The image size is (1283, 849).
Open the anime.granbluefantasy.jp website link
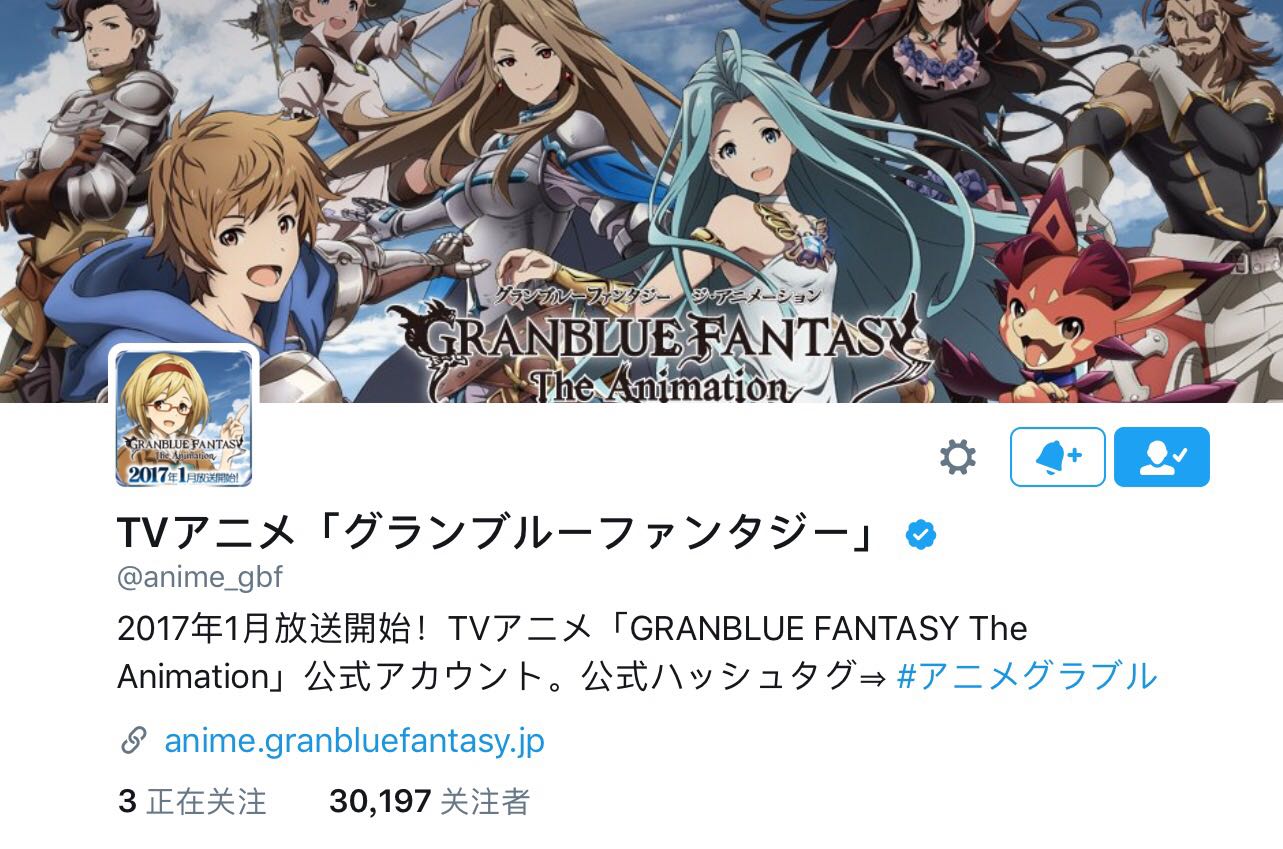[354, 741]
